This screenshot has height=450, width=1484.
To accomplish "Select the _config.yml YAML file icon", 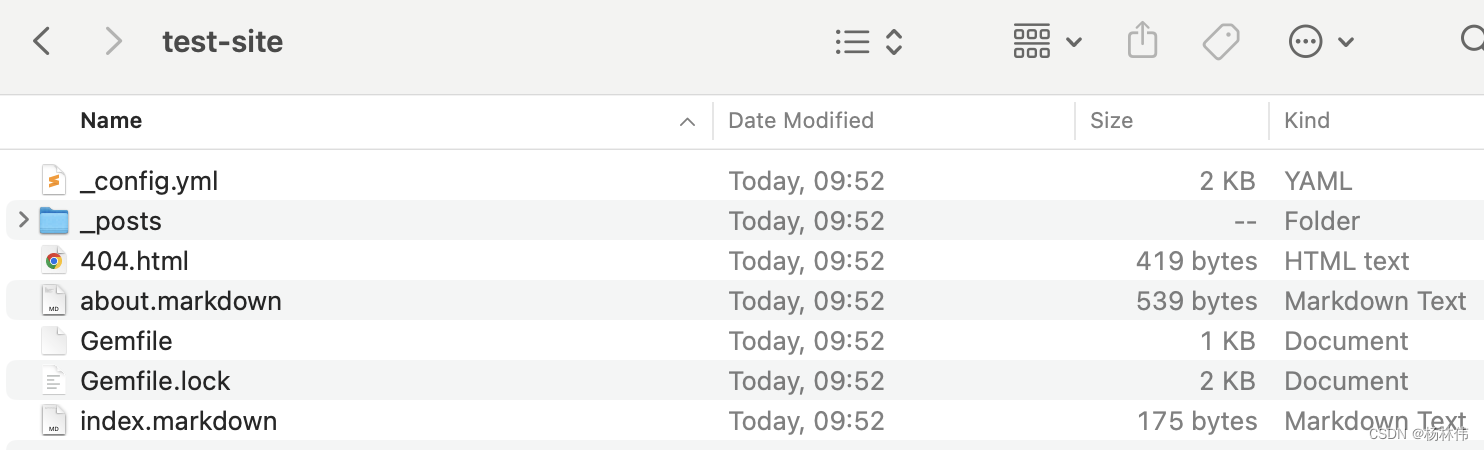I will [54, 181].
